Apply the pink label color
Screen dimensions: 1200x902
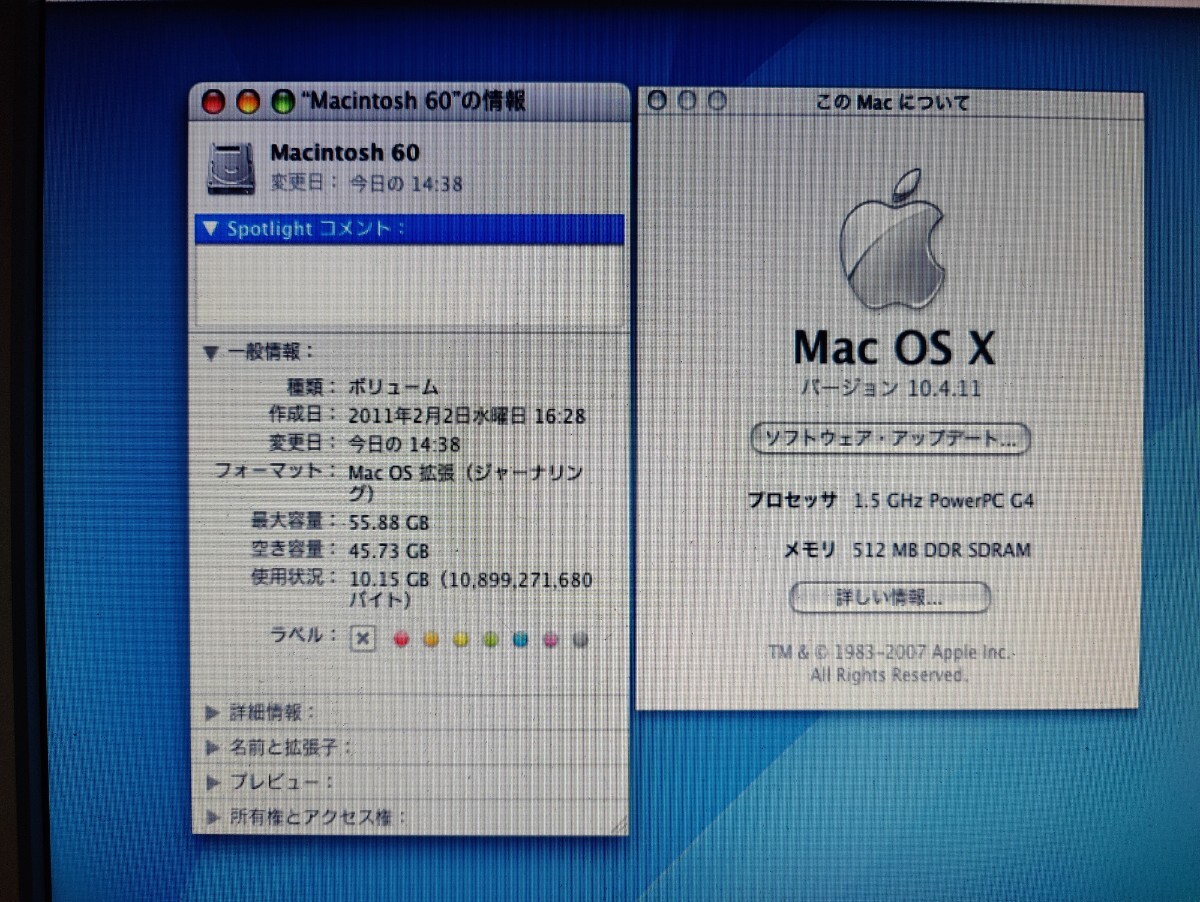tap(550, 640)
